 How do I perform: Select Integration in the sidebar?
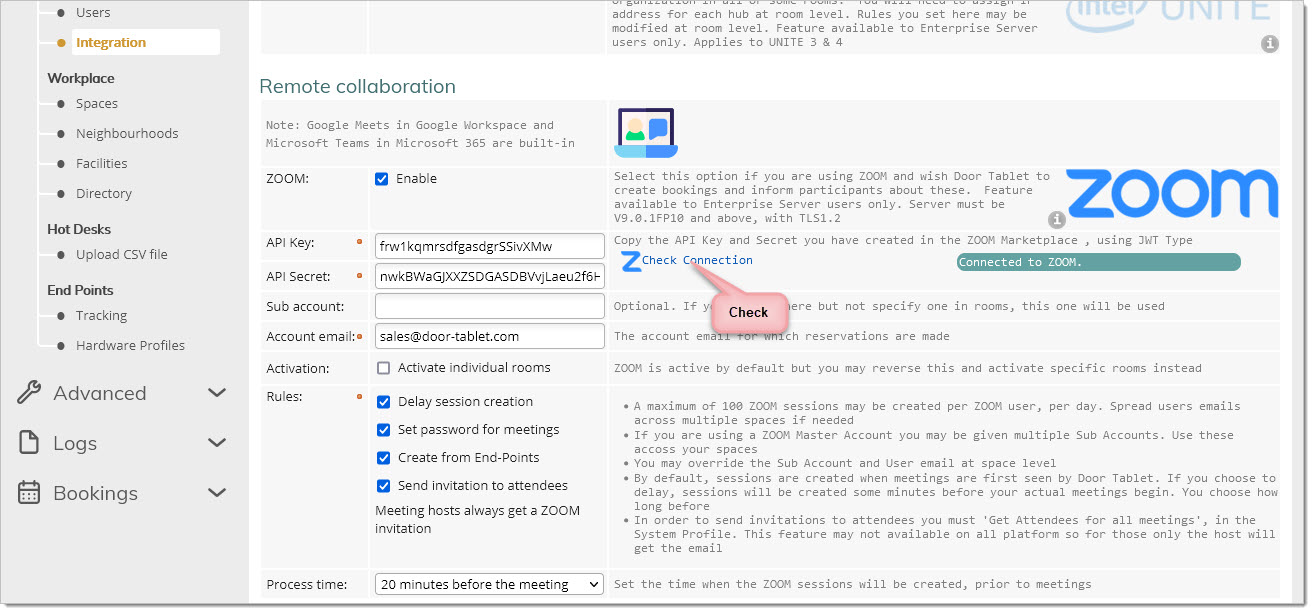point(111,42)
